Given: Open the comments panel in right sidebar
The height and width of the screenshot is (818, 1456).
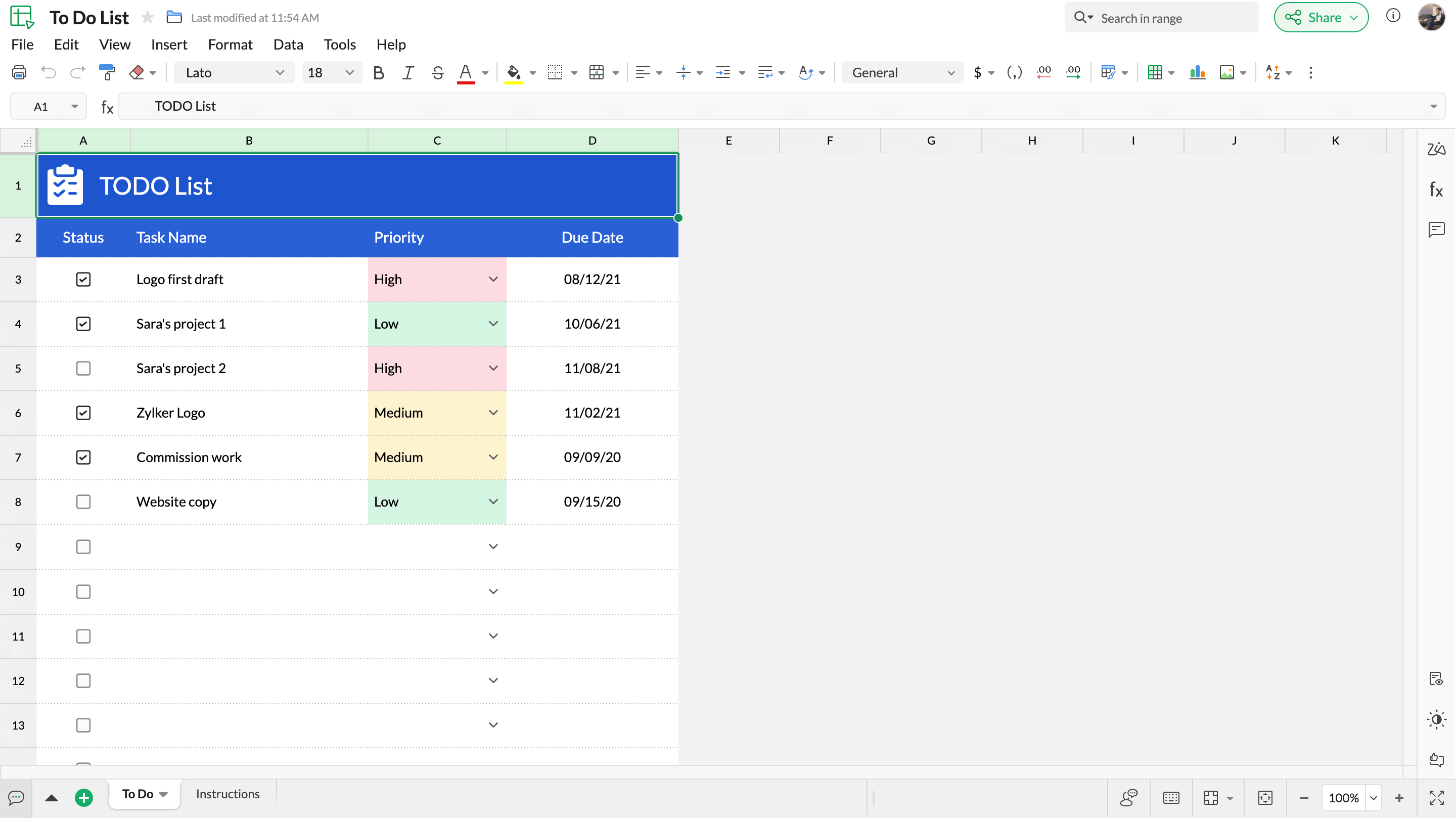Looking at the screenshot, I should 1436,230.
